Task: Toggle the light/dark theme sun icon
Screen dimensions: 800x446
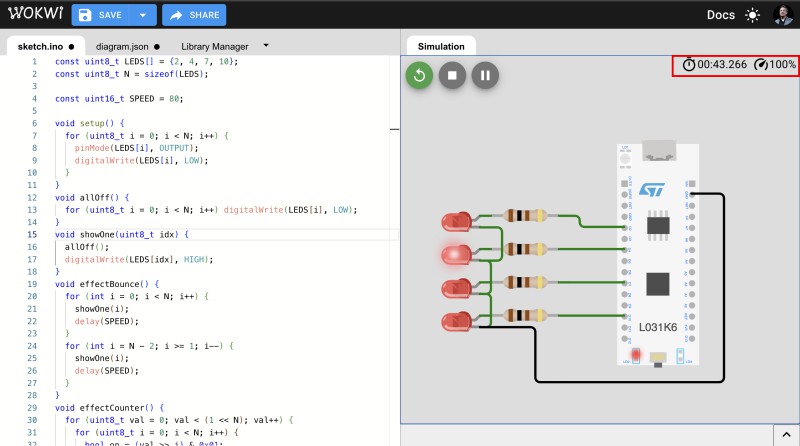Action: click(x=752, y=15)
